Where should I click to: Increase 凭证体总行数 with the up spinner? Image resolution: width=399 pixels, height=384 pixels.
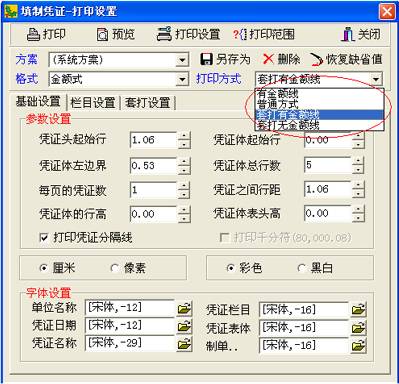[358, 161]
